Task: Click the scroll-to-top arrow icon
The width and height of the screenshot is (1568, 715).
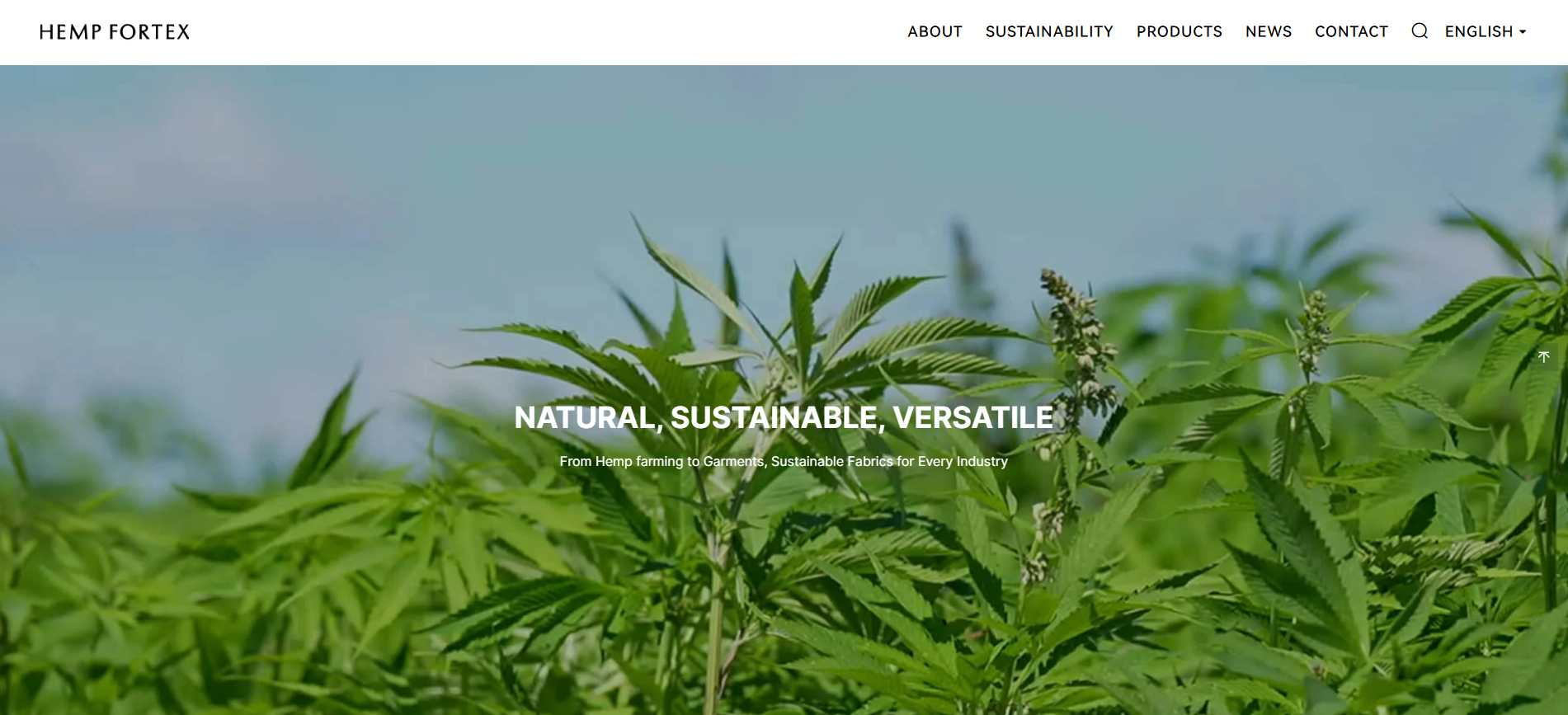Action: click(1543, 357)
